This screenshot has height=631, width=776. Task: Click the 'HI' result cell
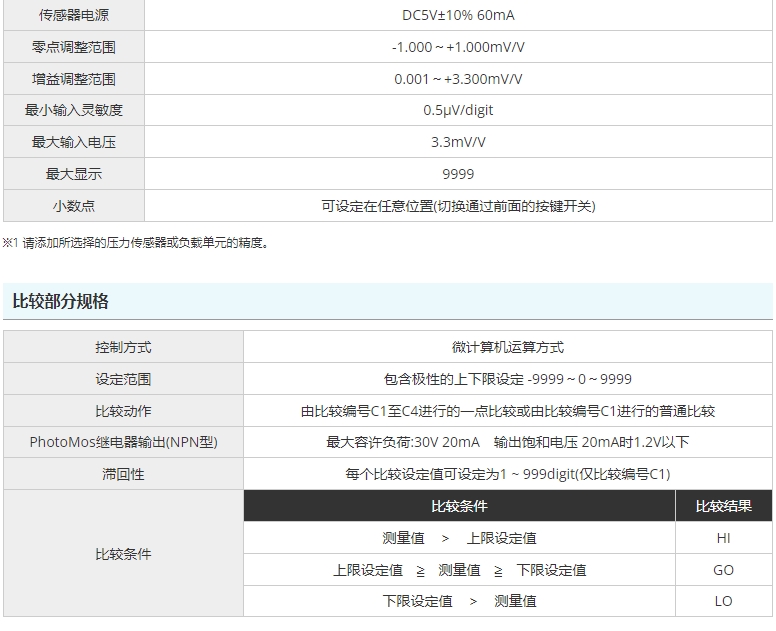724,538
